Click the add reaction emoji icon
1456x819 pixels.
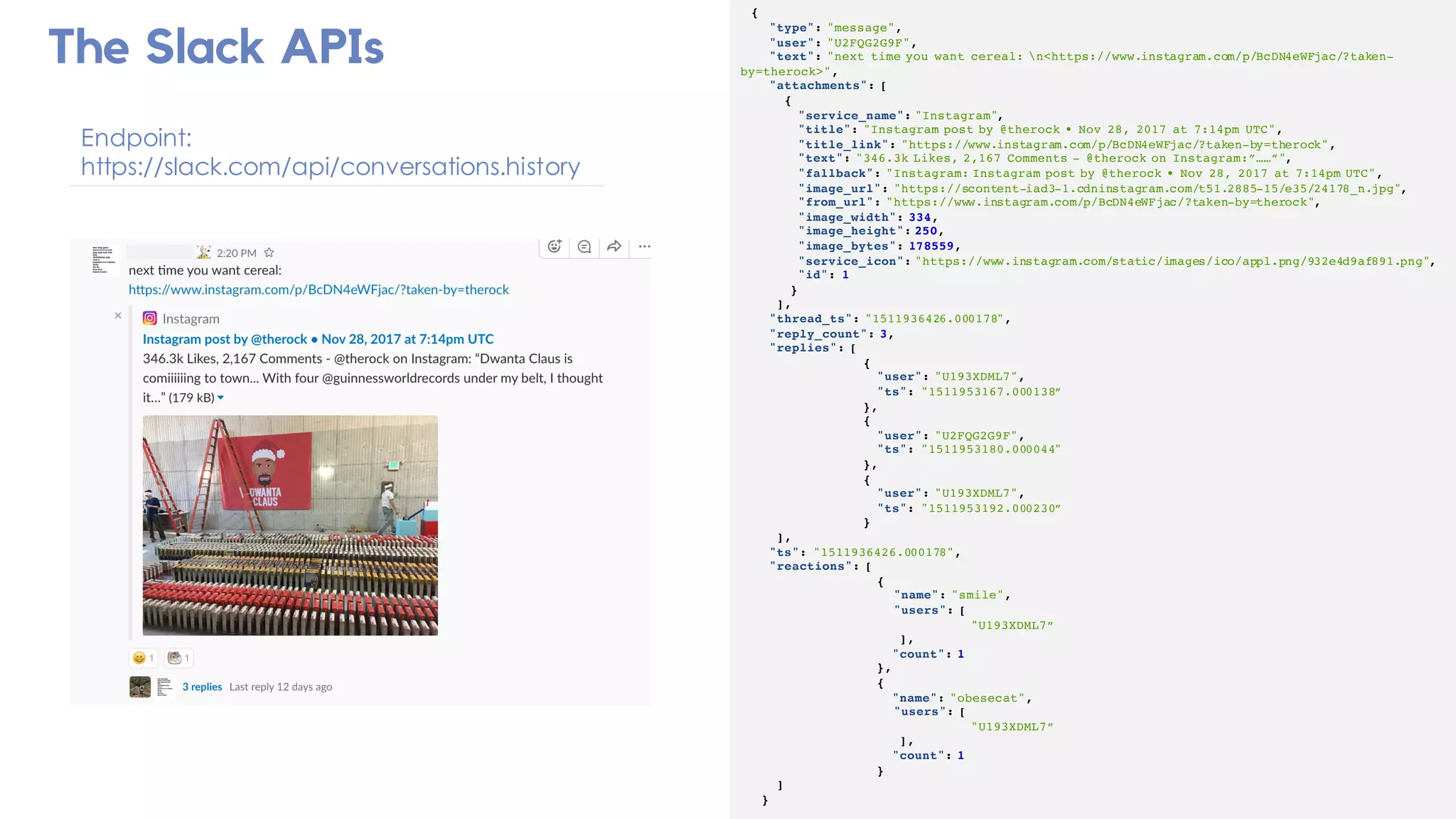(x=555, y=247)
